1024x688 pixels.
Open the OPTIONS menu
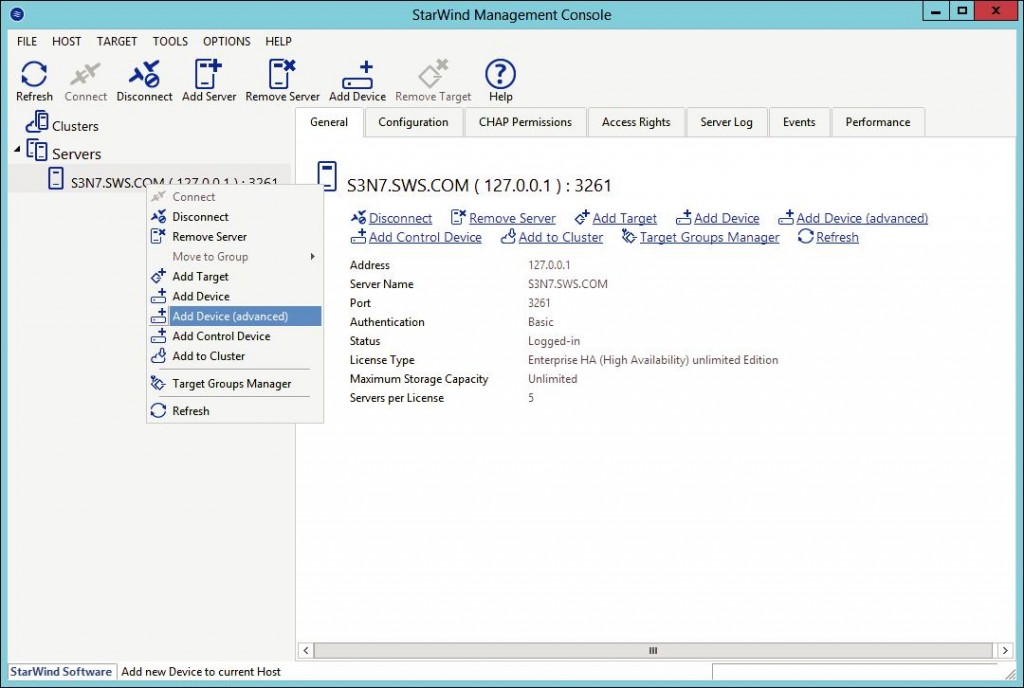point(227,41)
